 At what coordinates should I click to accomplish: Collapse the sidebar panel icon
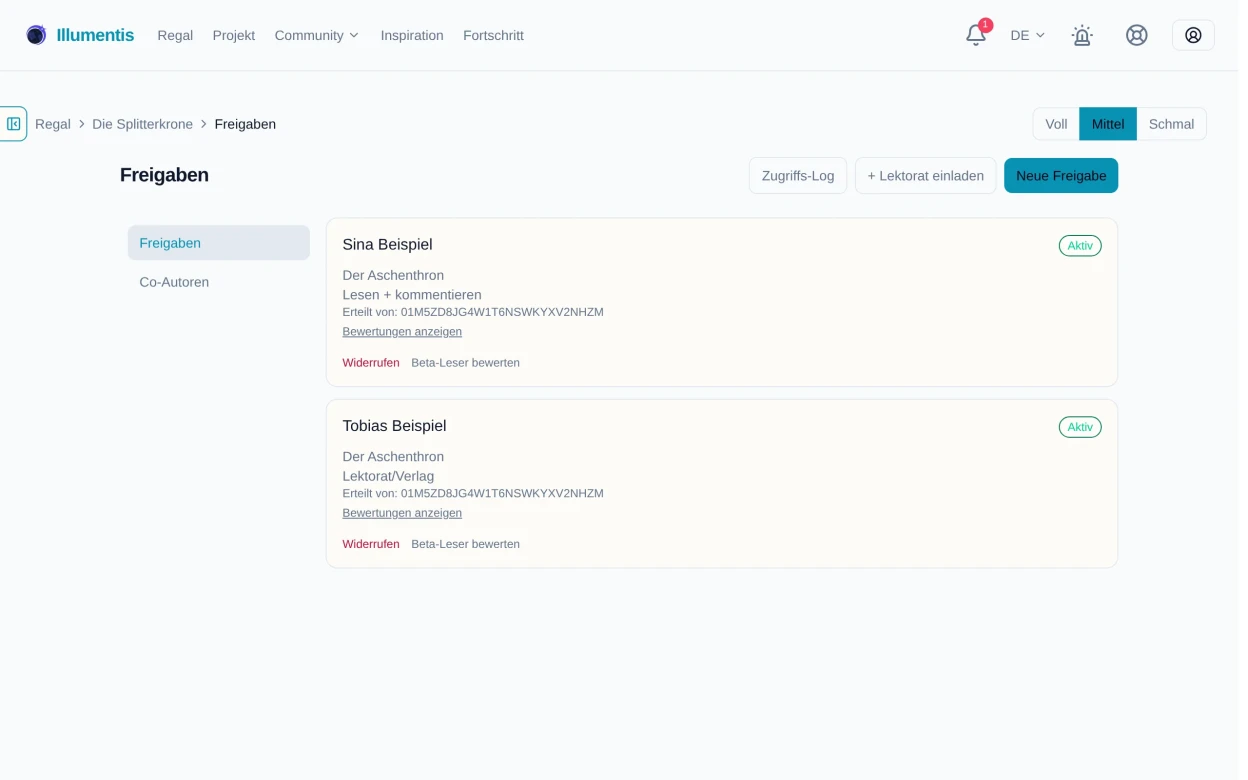(x=13, y=124)
